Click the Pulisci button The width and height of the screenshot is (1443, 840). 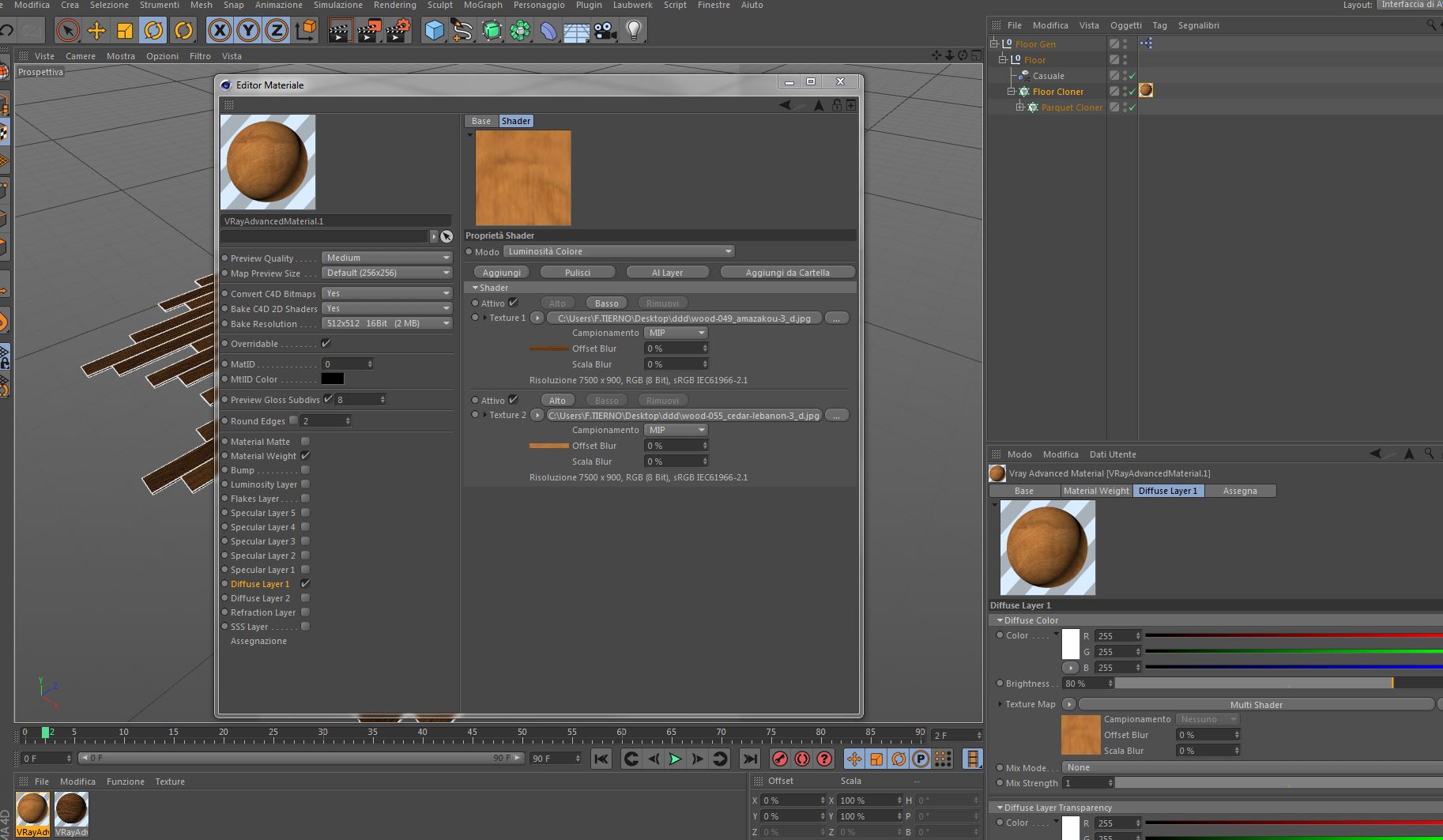(x=577, y=273)
